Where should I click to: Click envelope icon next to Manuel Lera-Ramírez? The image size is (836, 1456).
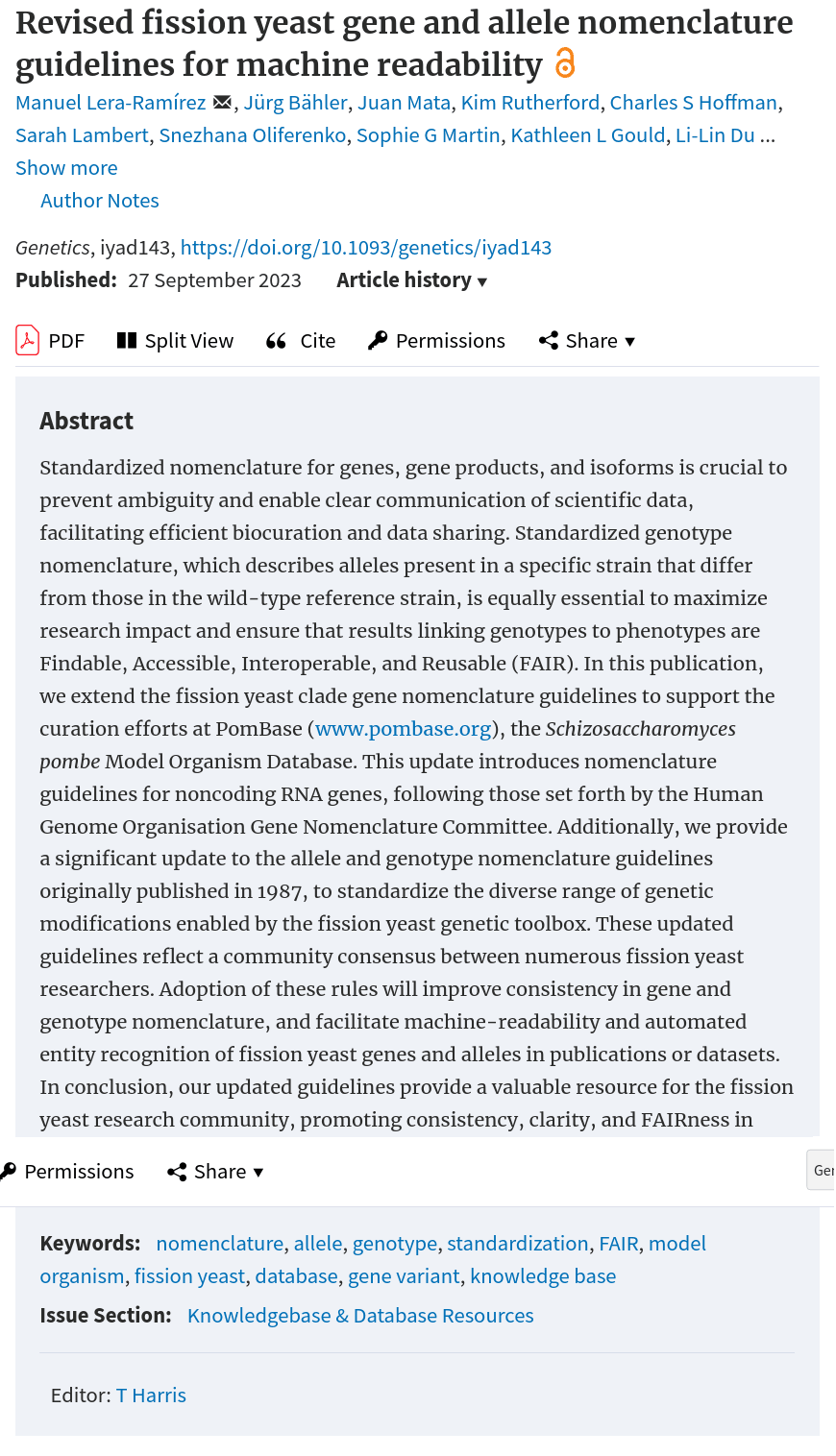click(222, 102)
